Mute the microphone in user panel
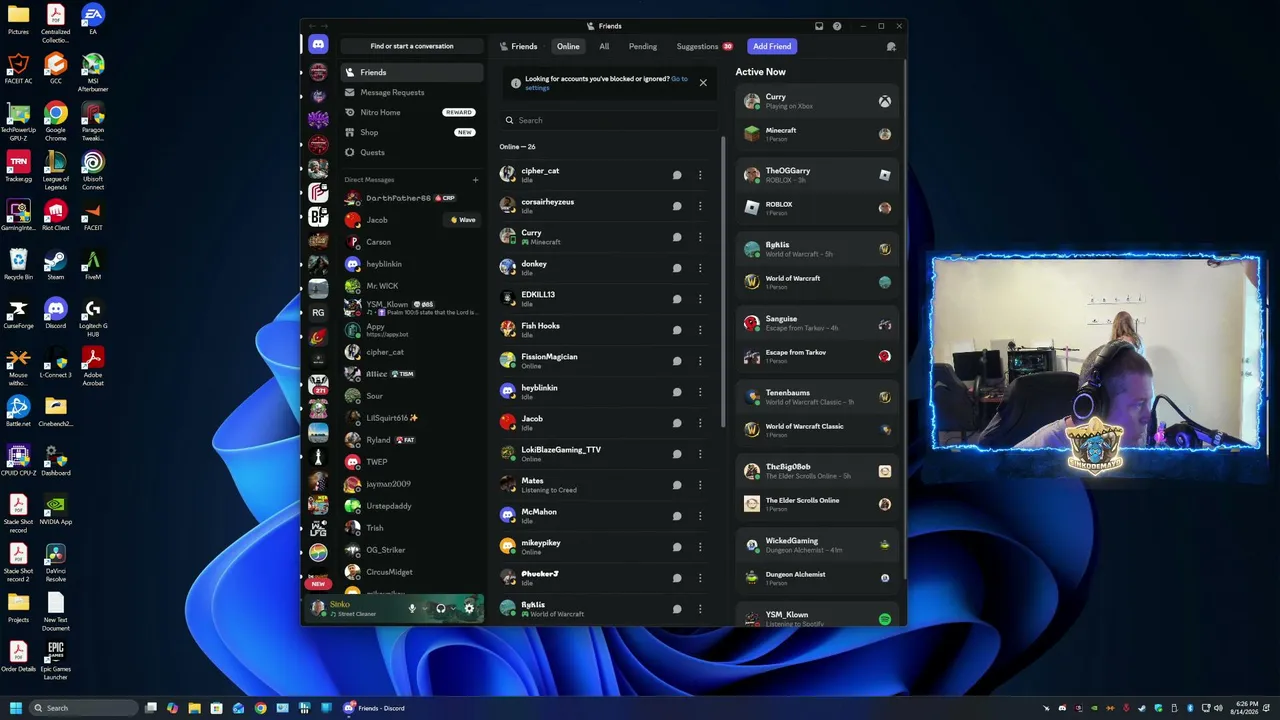 point(412,608)
